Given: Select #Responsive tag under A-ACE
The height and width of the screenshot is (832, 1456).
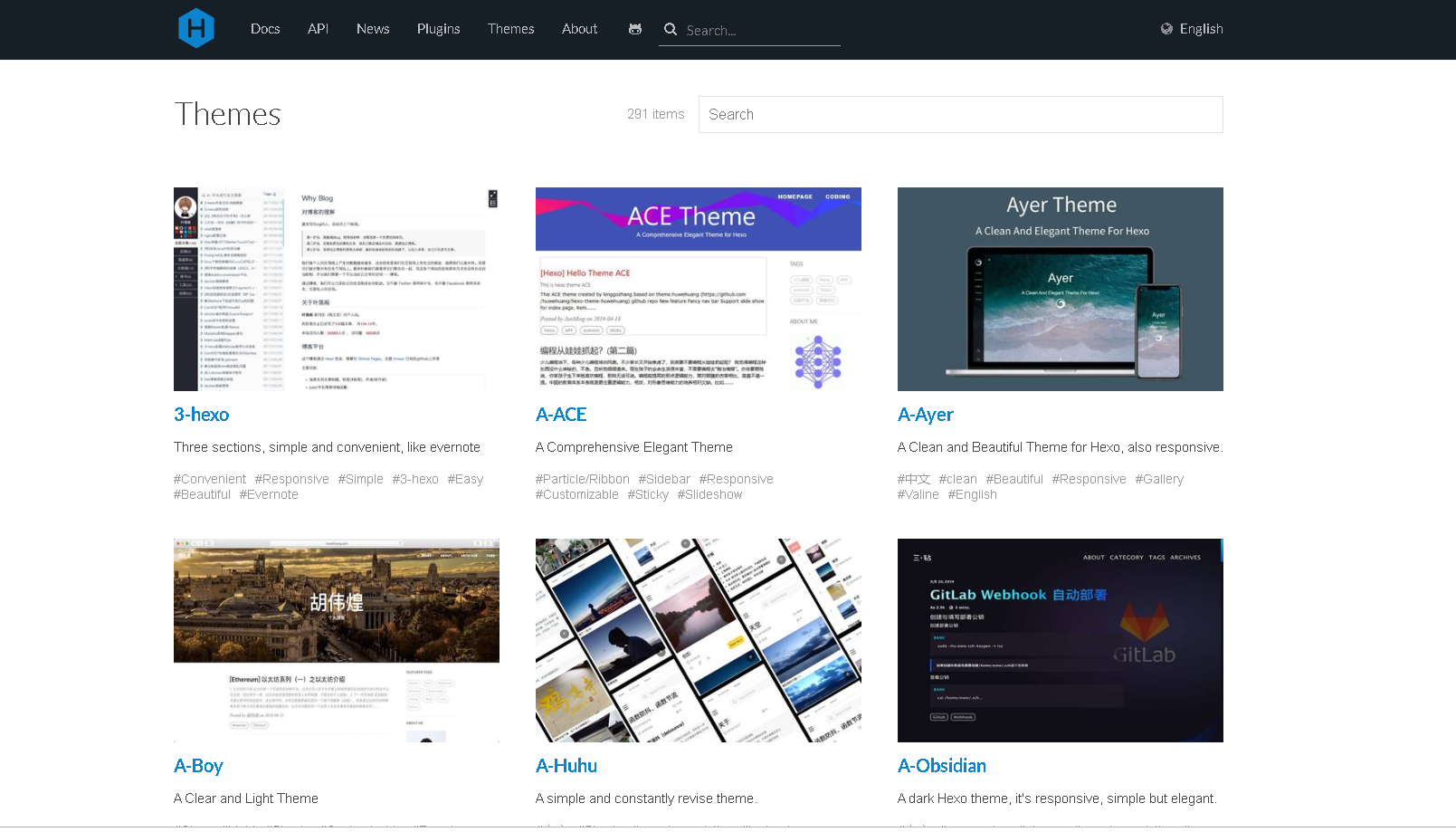Looking at the screenshot, I should pyautogui.click(x=737, y=479).
